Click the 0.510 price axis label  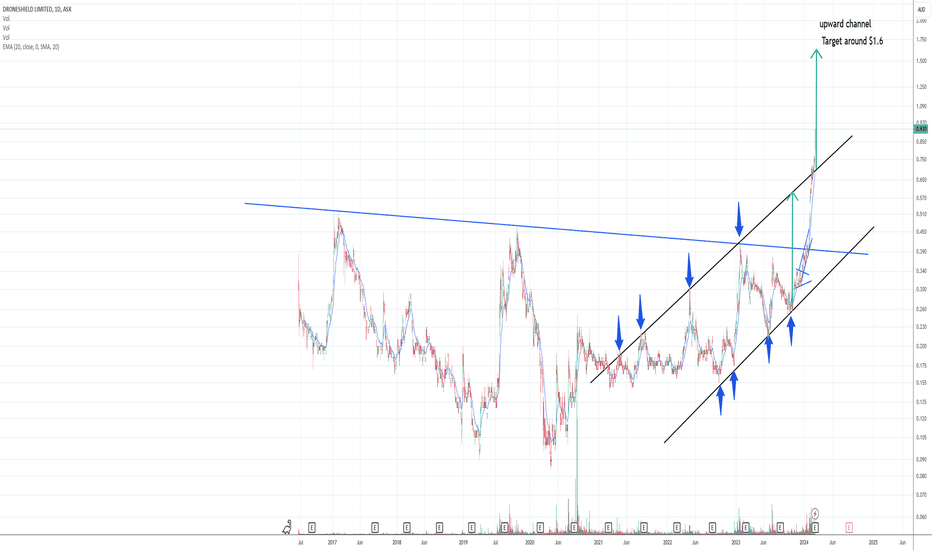tap(921, 214)
